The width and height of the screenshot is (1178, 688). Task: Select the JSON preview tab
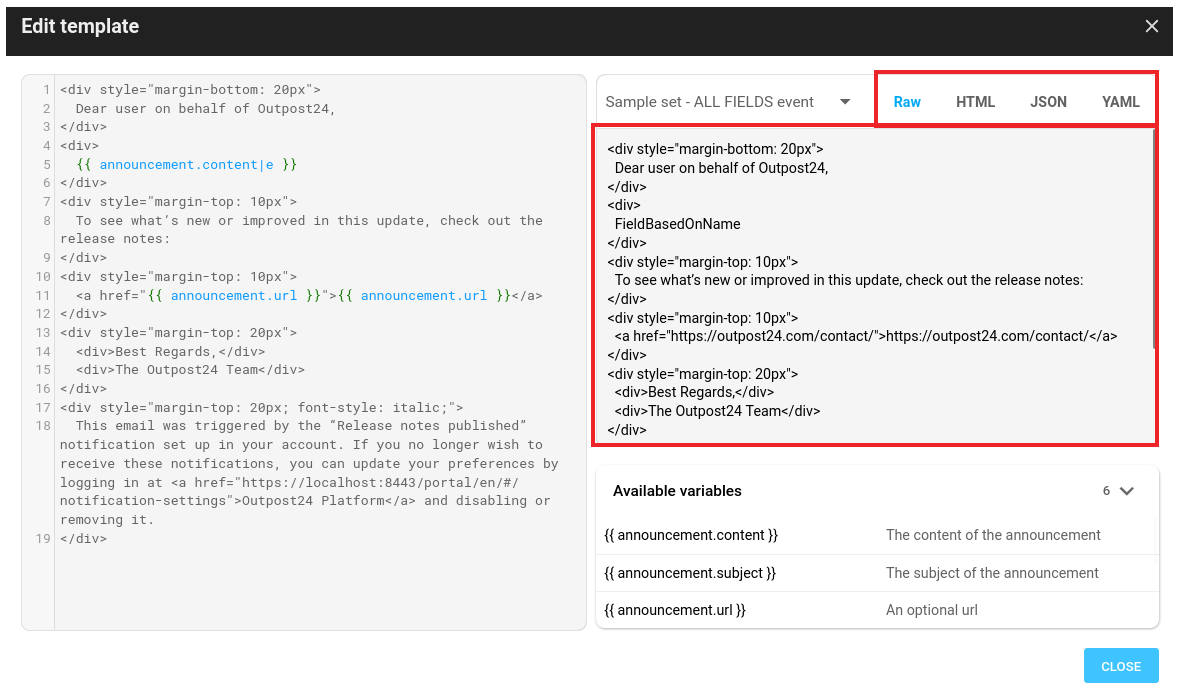(1048, 102)
